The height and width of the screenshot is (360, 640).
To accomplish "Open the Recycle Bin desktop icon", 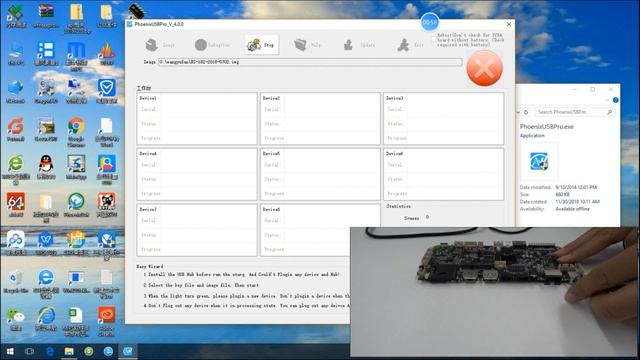I will point(16,282).
